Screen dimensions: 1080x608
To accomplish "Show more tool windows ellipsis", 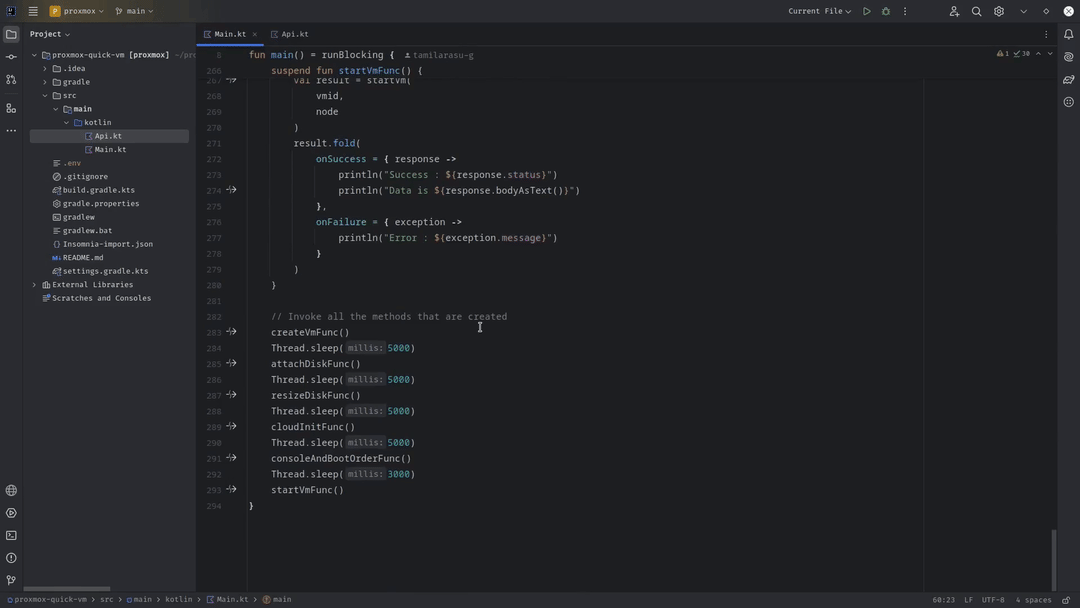I will coord(11,130).
